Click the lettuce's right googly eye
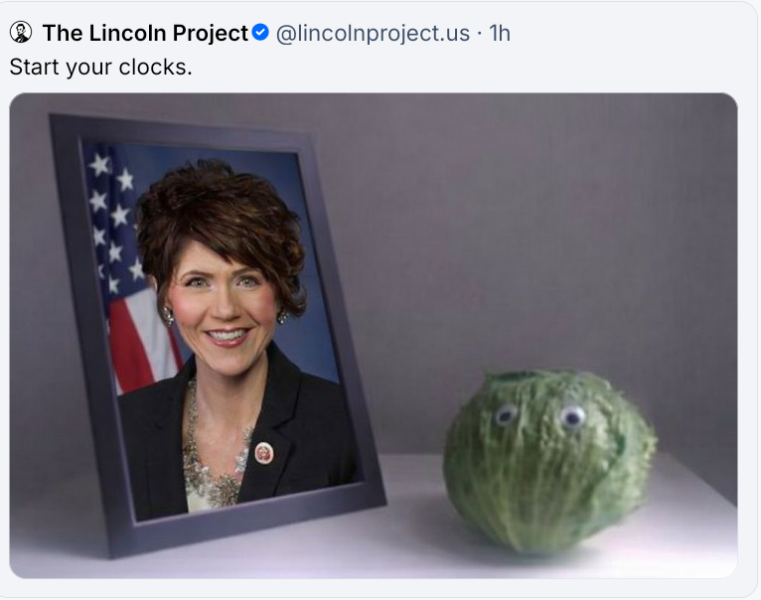Screen dimensions: 761x600 [572, 416]
